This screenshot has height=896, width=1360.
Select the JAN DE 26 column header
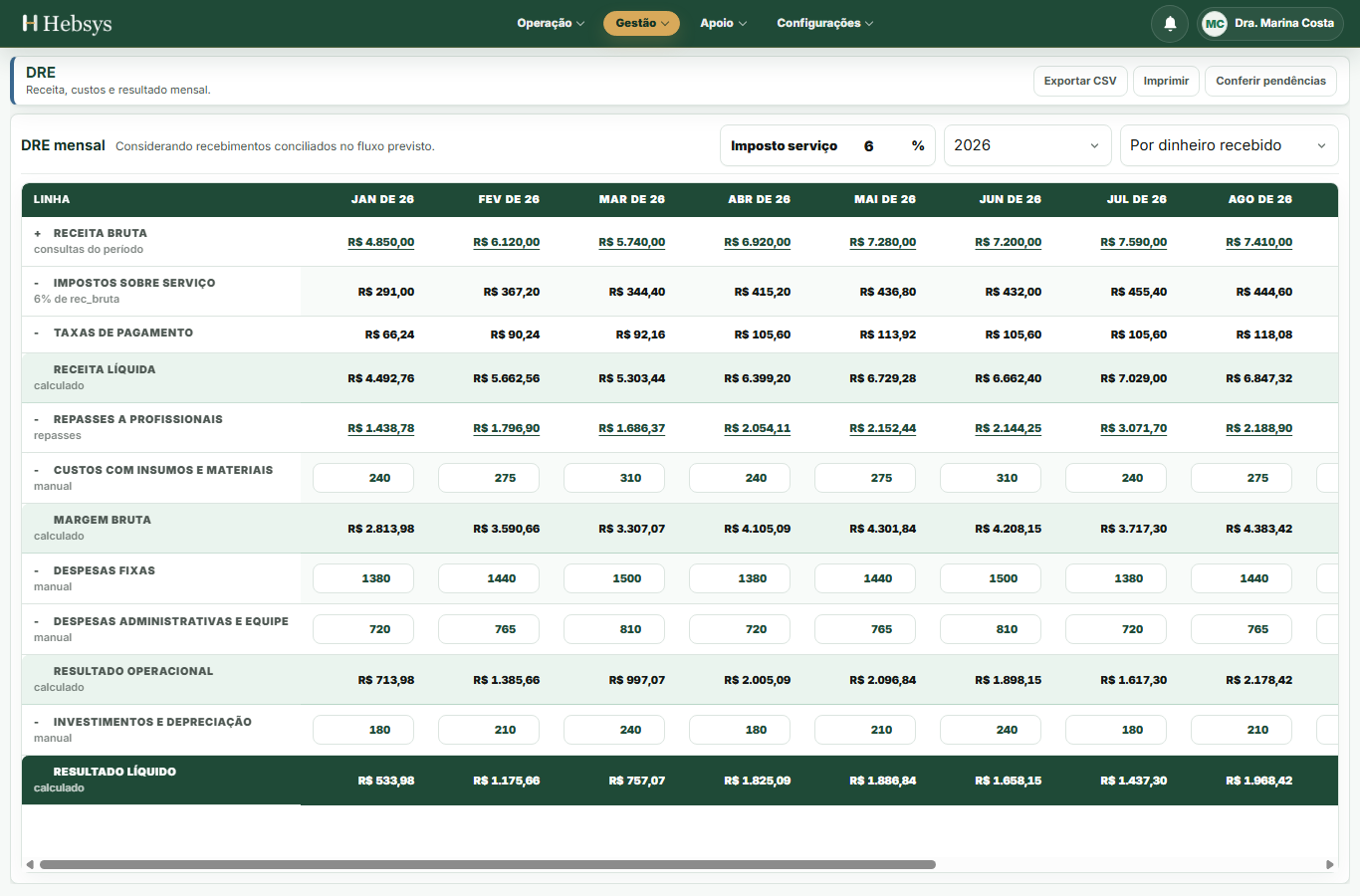(x=382, y=199)
